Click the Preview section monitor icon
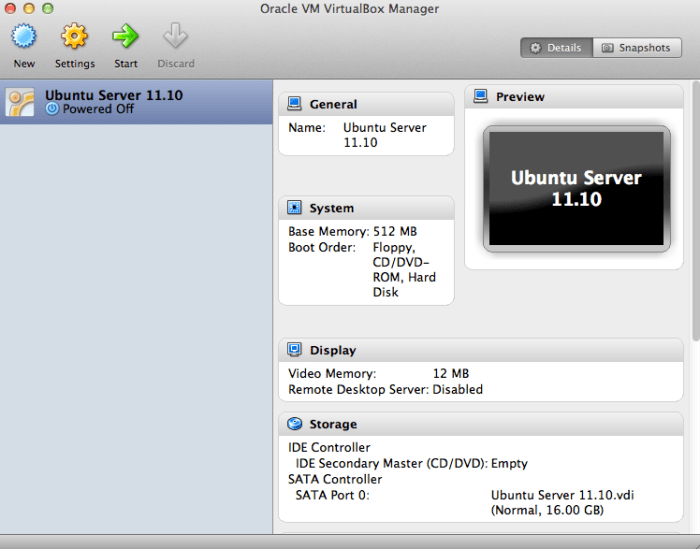700x549 pixels. click(x=481, y=97)
